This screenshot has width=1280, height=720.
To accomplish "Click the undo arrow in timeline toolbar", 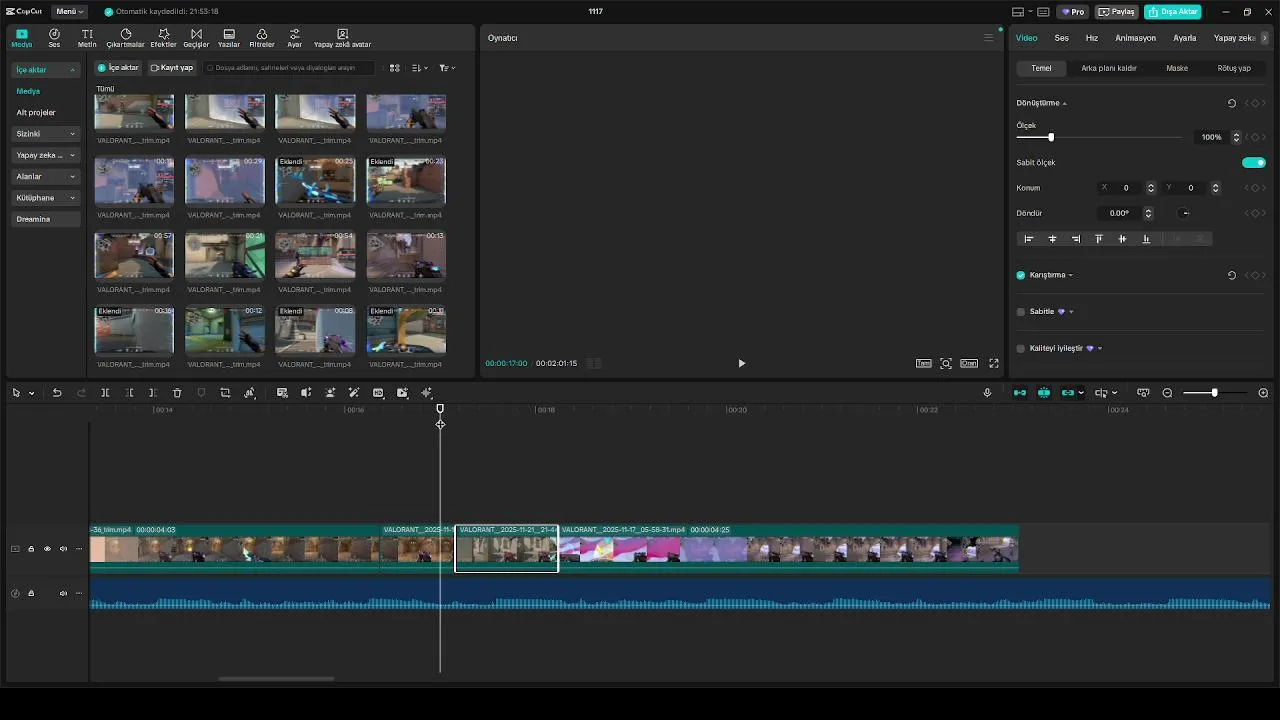I will [57, 393].
